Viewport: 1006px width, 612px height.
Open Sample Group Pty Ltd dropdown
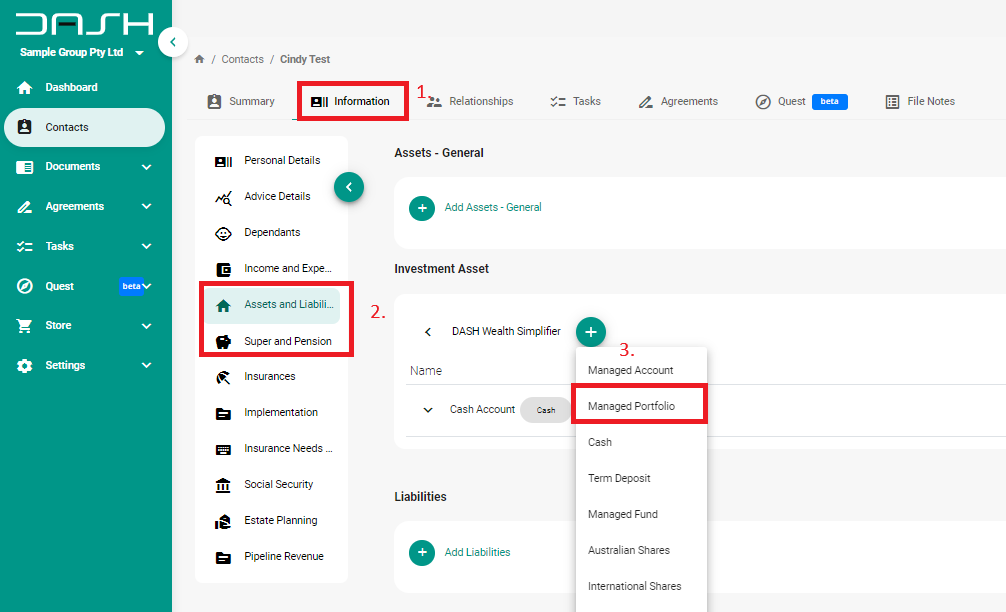pos(139,53)
